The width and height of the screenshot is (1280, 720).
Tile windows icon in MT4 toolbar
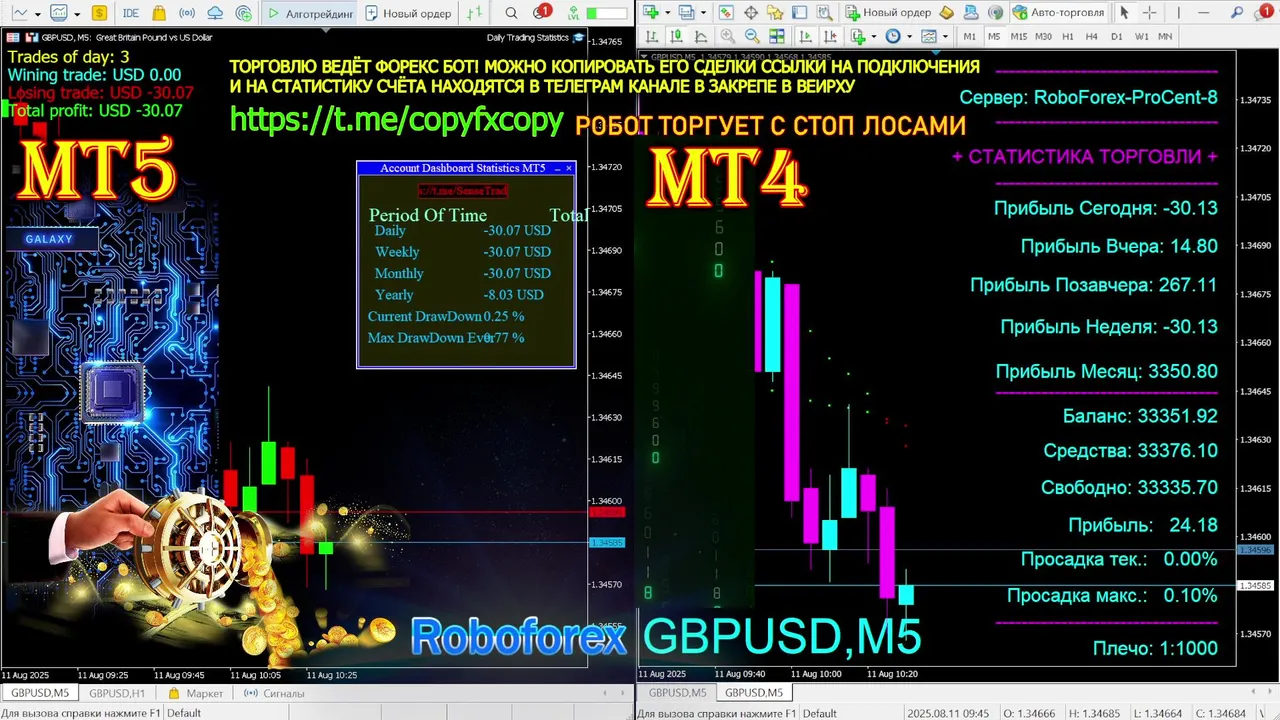coord(776,36)
